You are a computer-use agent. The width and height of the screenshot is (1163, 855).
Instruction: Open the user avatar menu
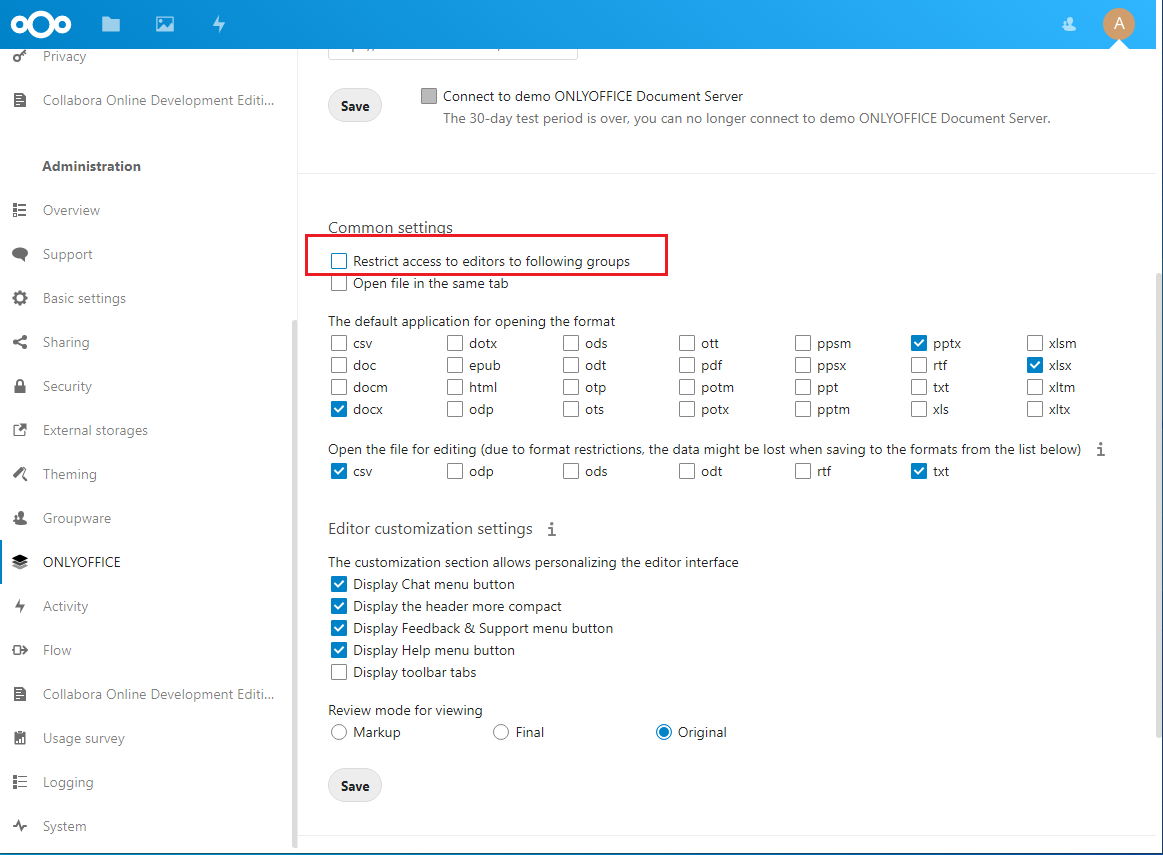1118,24
